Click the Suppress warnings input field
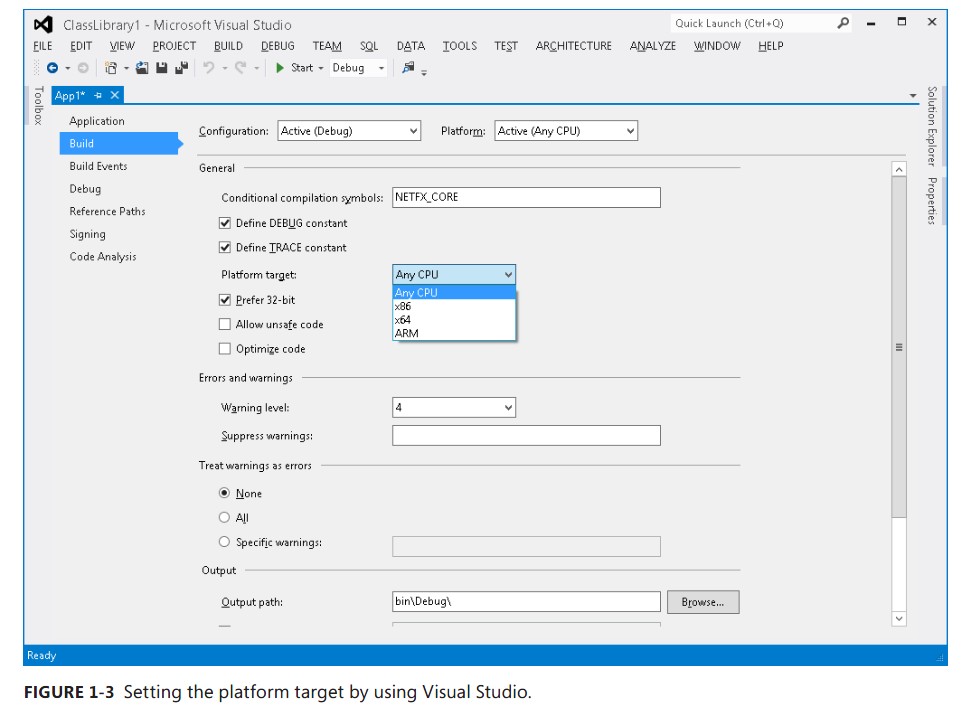This screenshot has width=962, height=708. (526, 435)
